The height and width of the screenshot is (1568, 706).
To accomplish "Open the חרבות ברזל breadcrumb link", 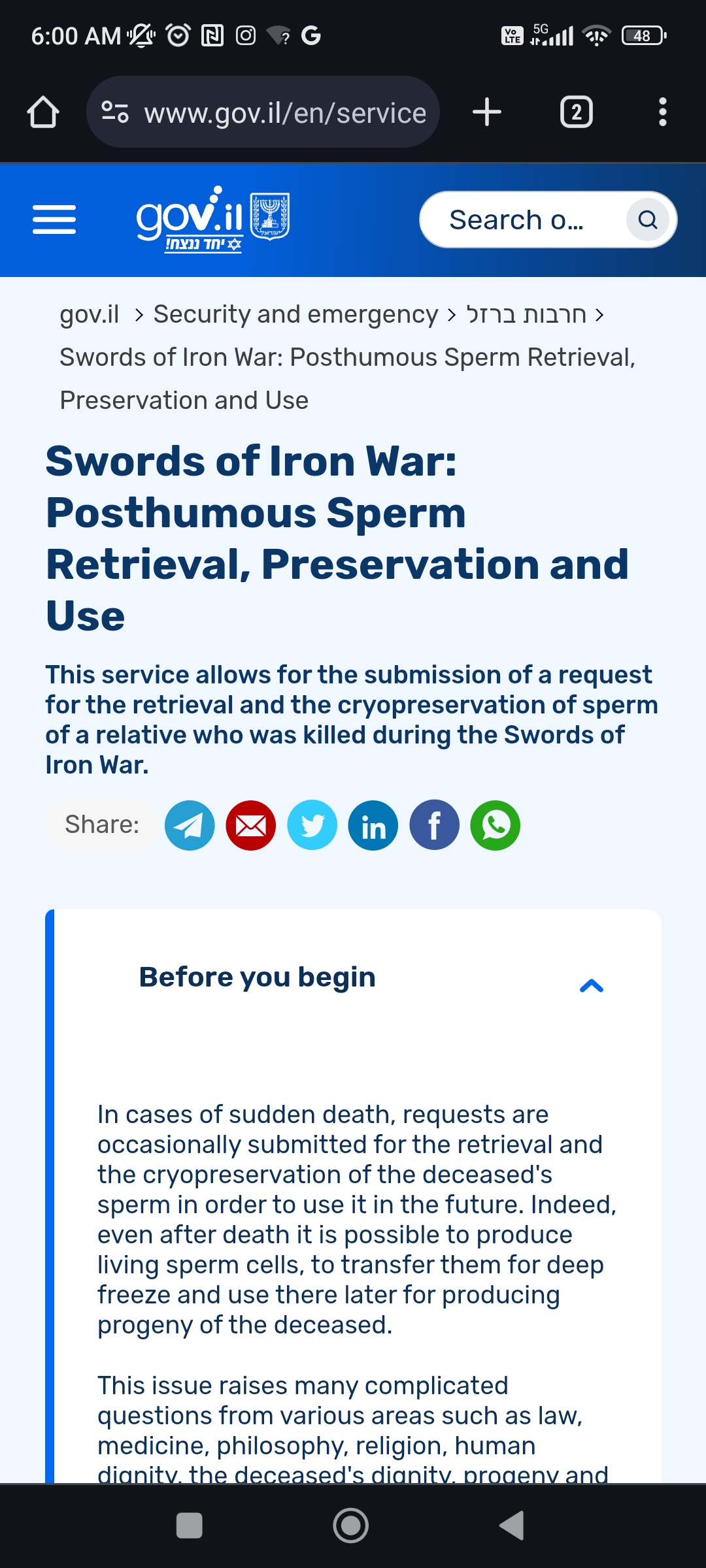I will [x=526, y=314].
